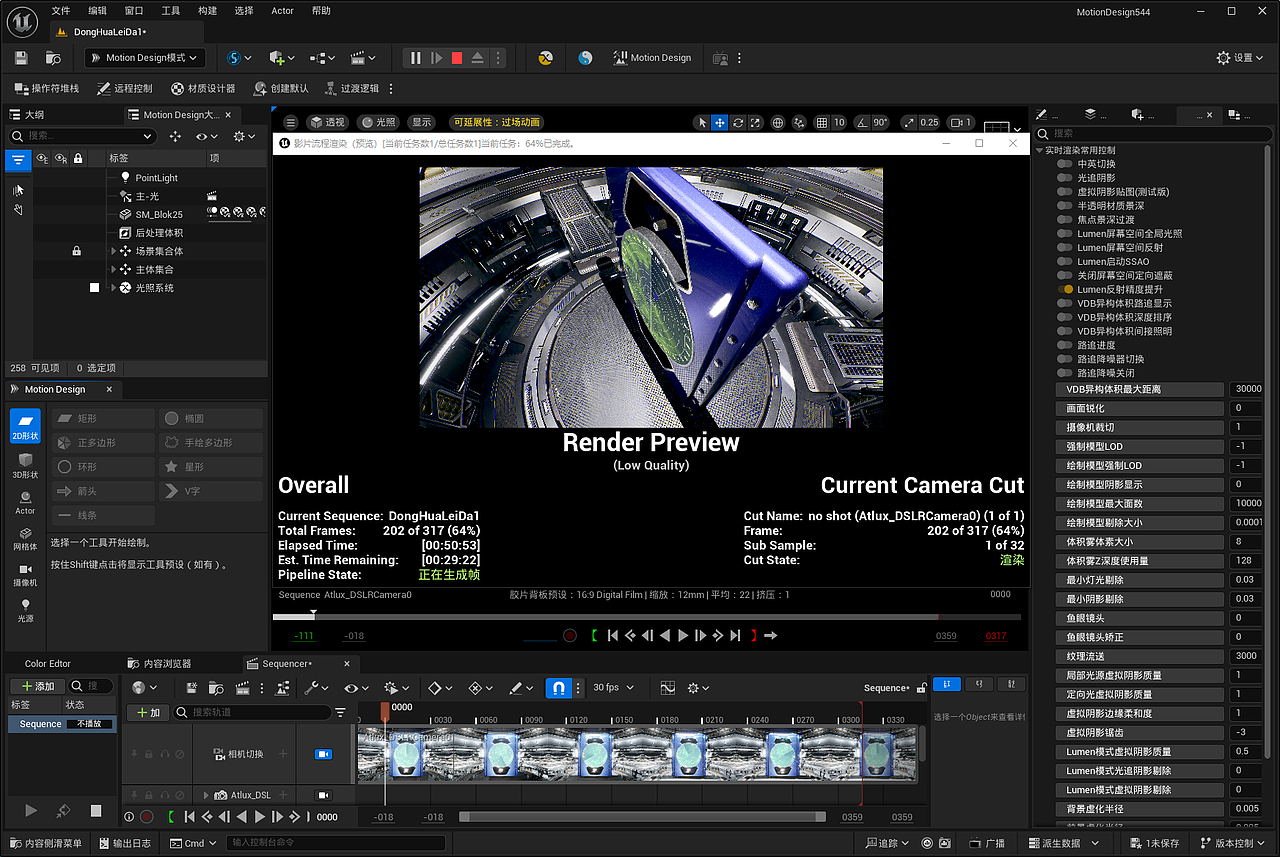Expand the 光照系统 tree item

click(x=113, y=288)
